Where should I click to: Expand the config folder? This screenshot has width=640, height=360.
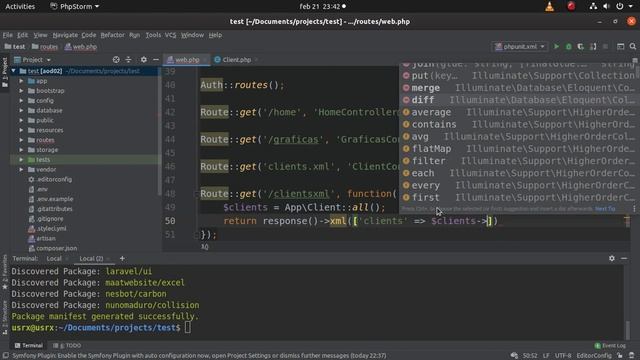point(21,100)
